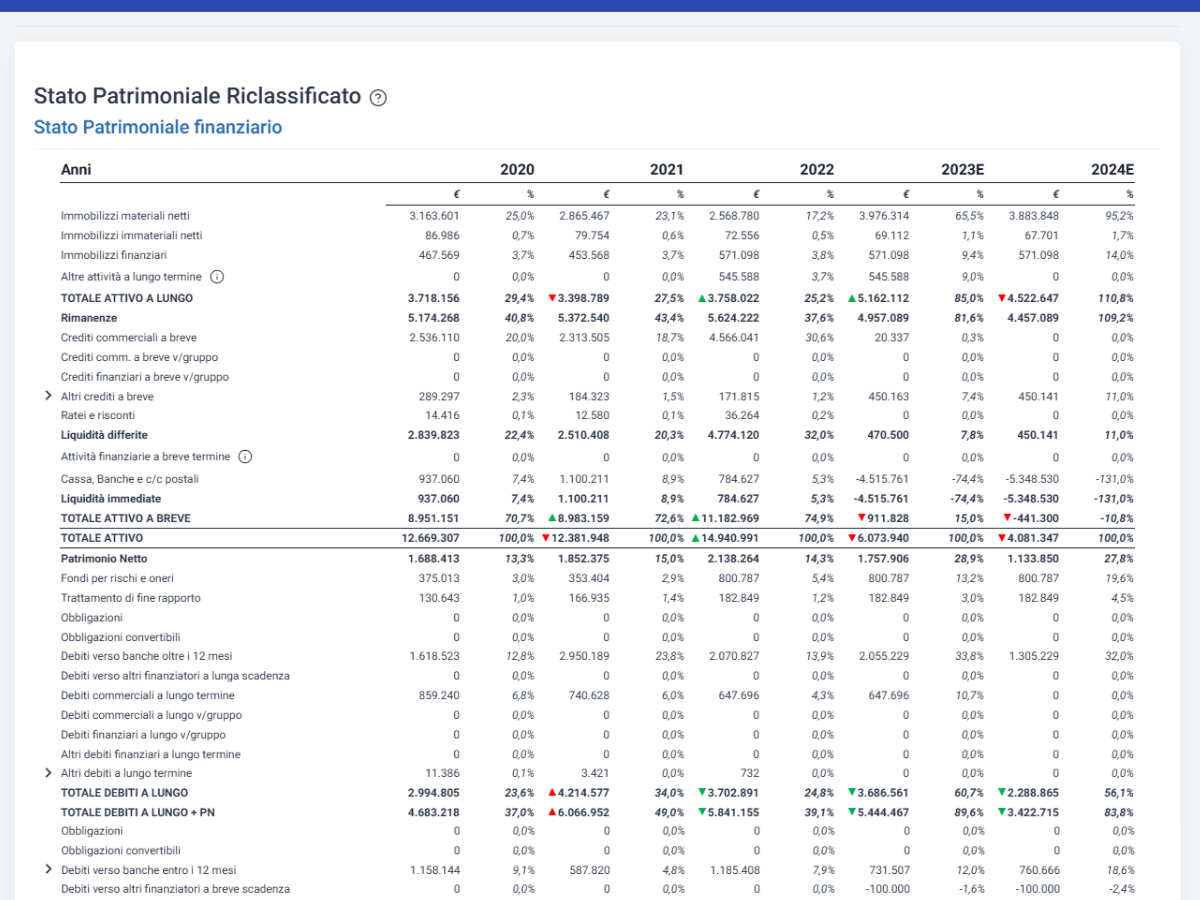Click info icon next to Altre attività a lungo termine
The image size is (1200, 900).
click(217, 276)
